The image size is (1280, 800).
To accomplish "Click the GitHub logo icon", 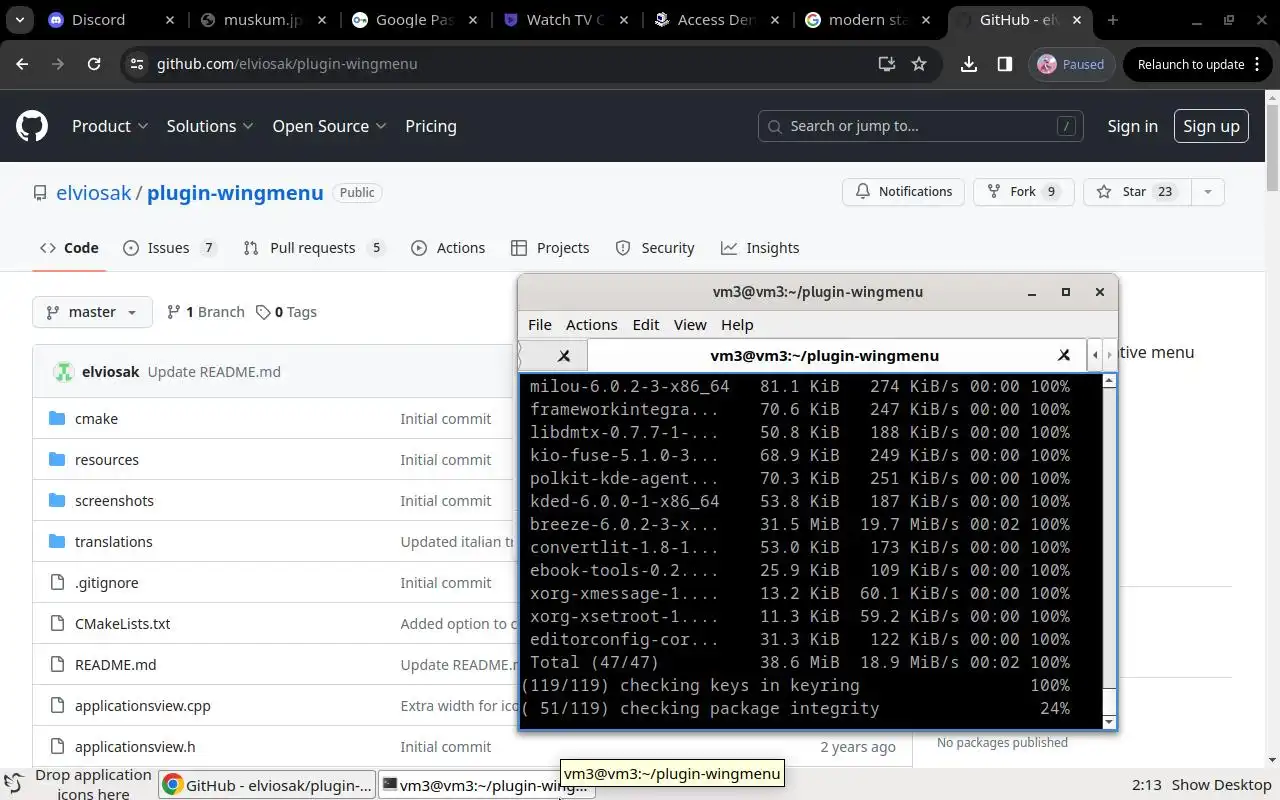I will click(32, 126).
